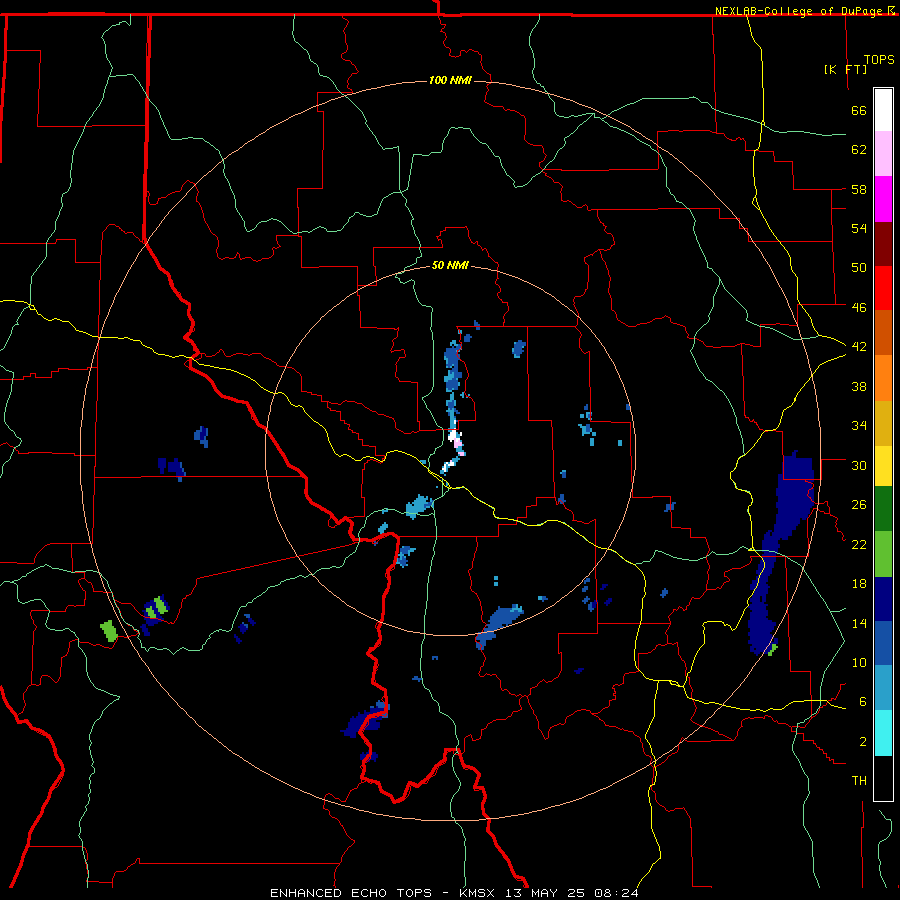Click the legend value "42"

(x=859, y=346)
